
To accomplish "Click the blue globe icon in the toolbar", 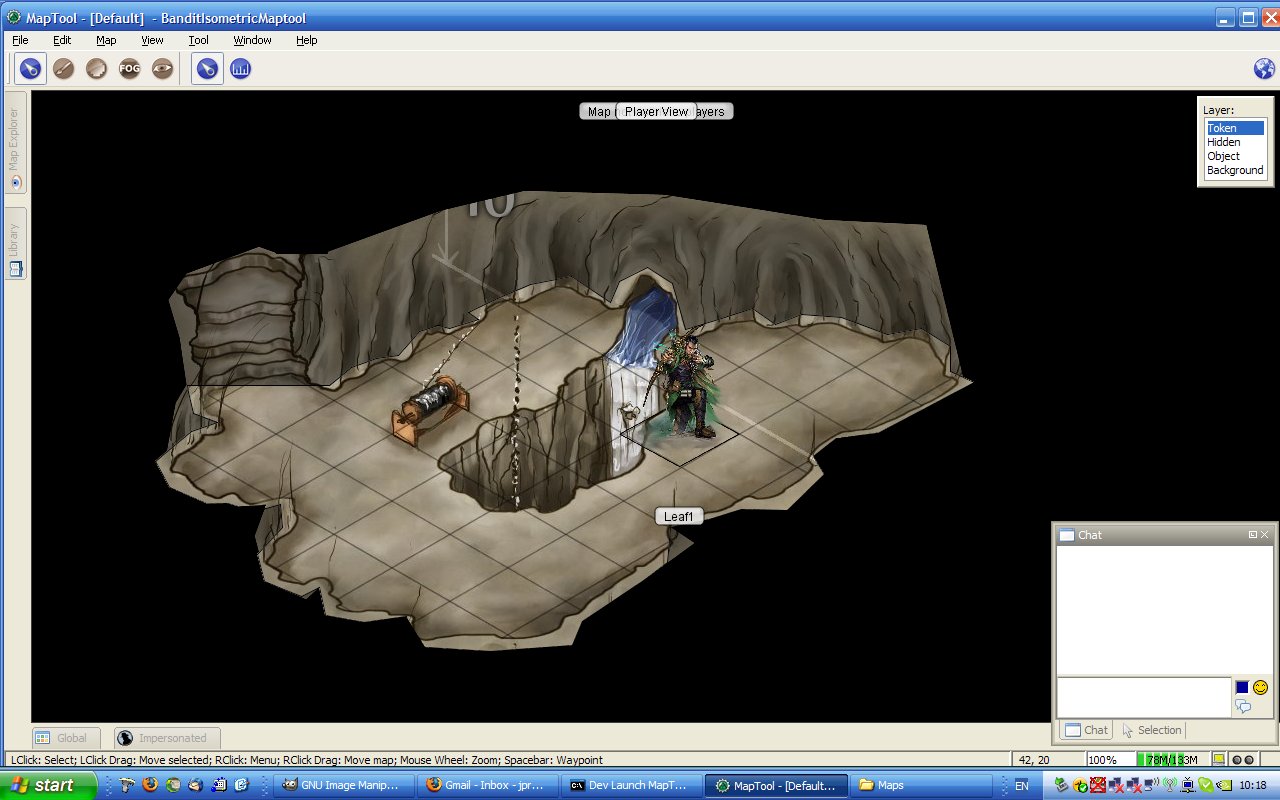I will tap(1264, 69).
